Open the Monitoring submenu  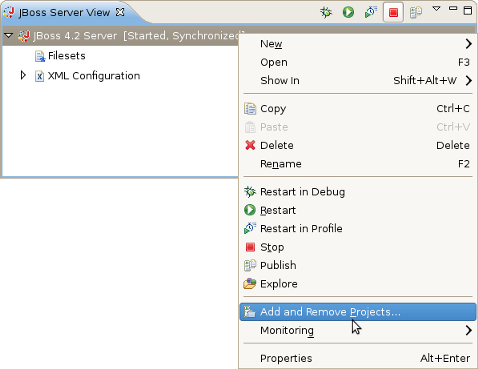click(358, 330)
